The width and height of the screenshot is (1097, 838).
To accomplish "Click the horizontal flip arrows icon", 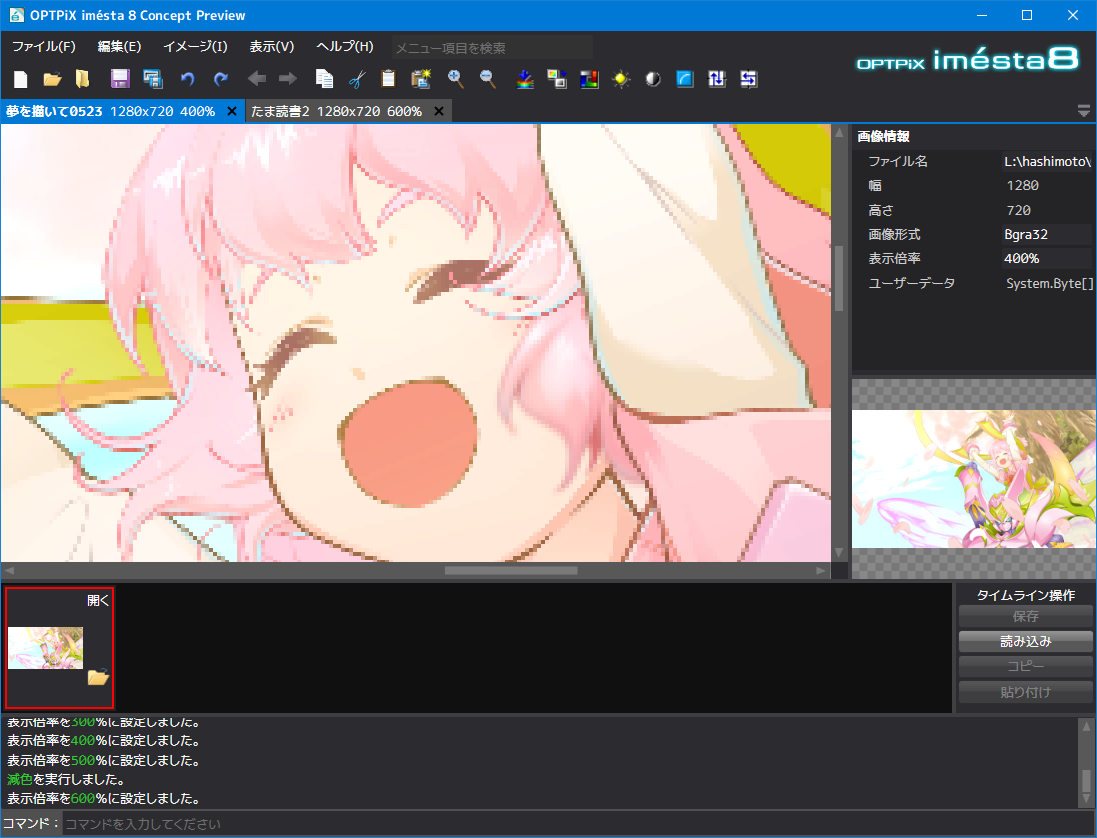I will pyautogui.click(x=749, y=79).
